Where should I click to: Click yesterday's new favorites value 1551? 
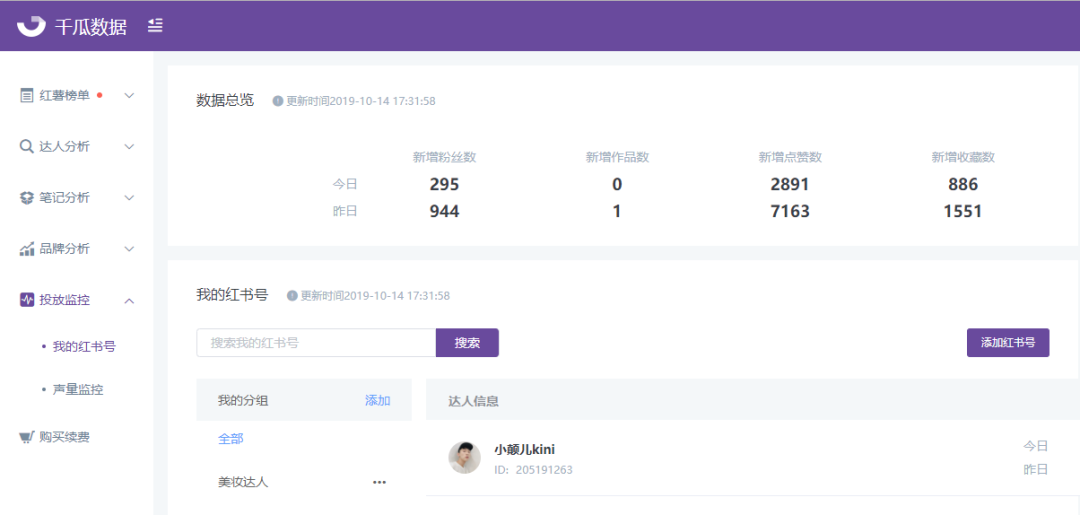[963, 211]
